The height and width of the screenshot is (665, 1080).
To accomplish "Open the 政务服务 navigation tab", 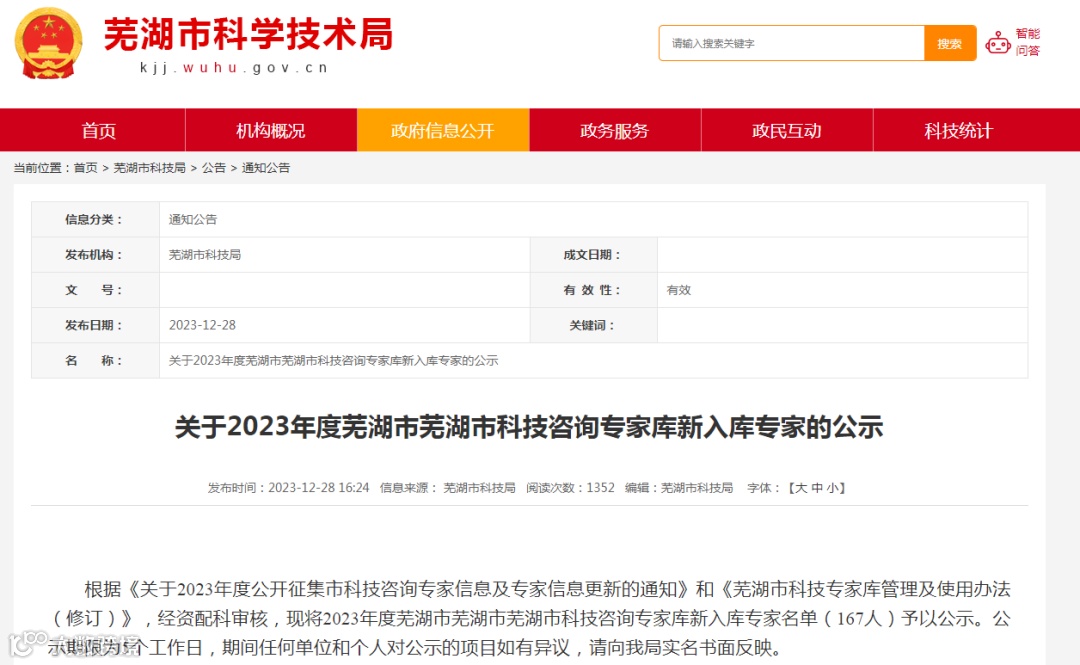I will click(614, 130).
